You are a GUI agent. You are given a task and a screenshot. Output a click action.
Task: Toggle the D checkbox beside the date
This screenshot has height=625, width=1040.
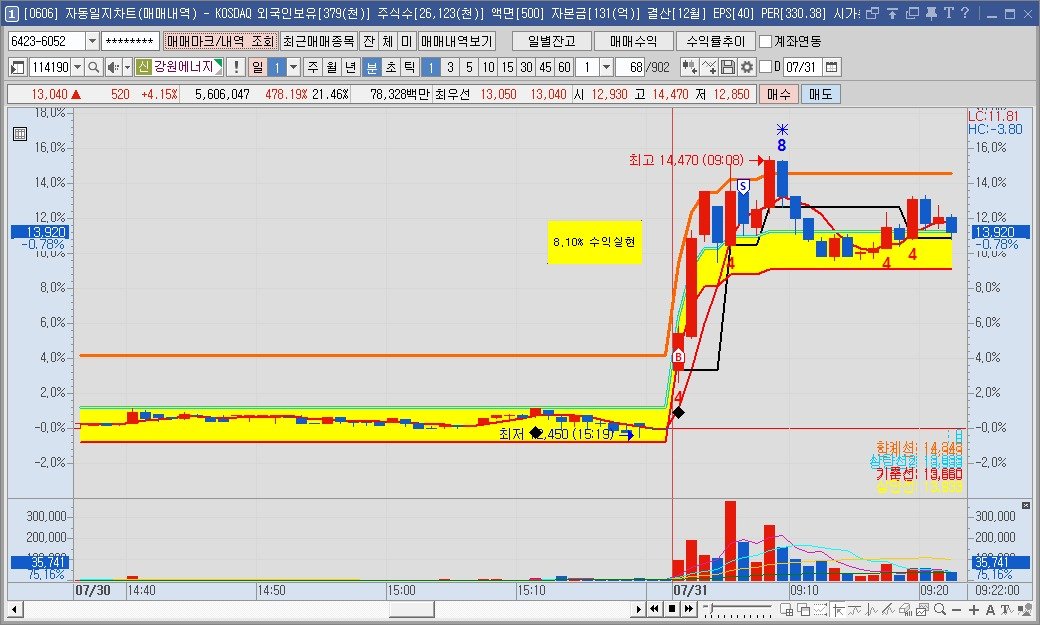[x=766, y=67]
